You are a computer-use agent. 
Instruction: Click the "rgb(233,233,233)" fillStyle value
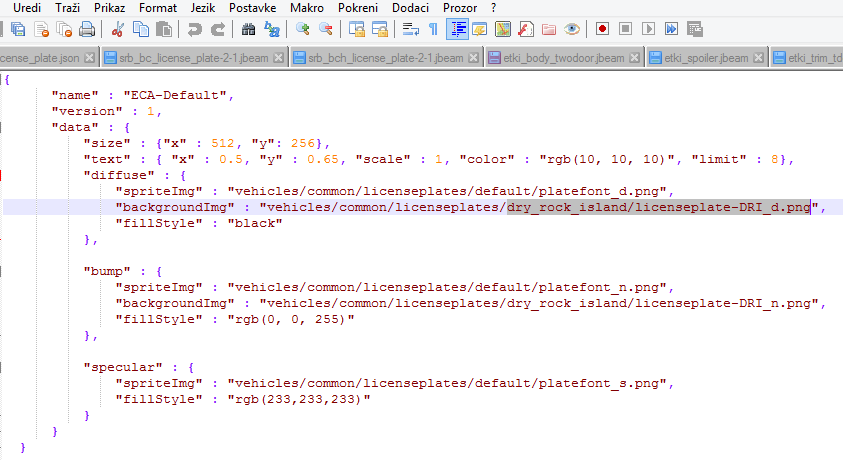point(299,399)
